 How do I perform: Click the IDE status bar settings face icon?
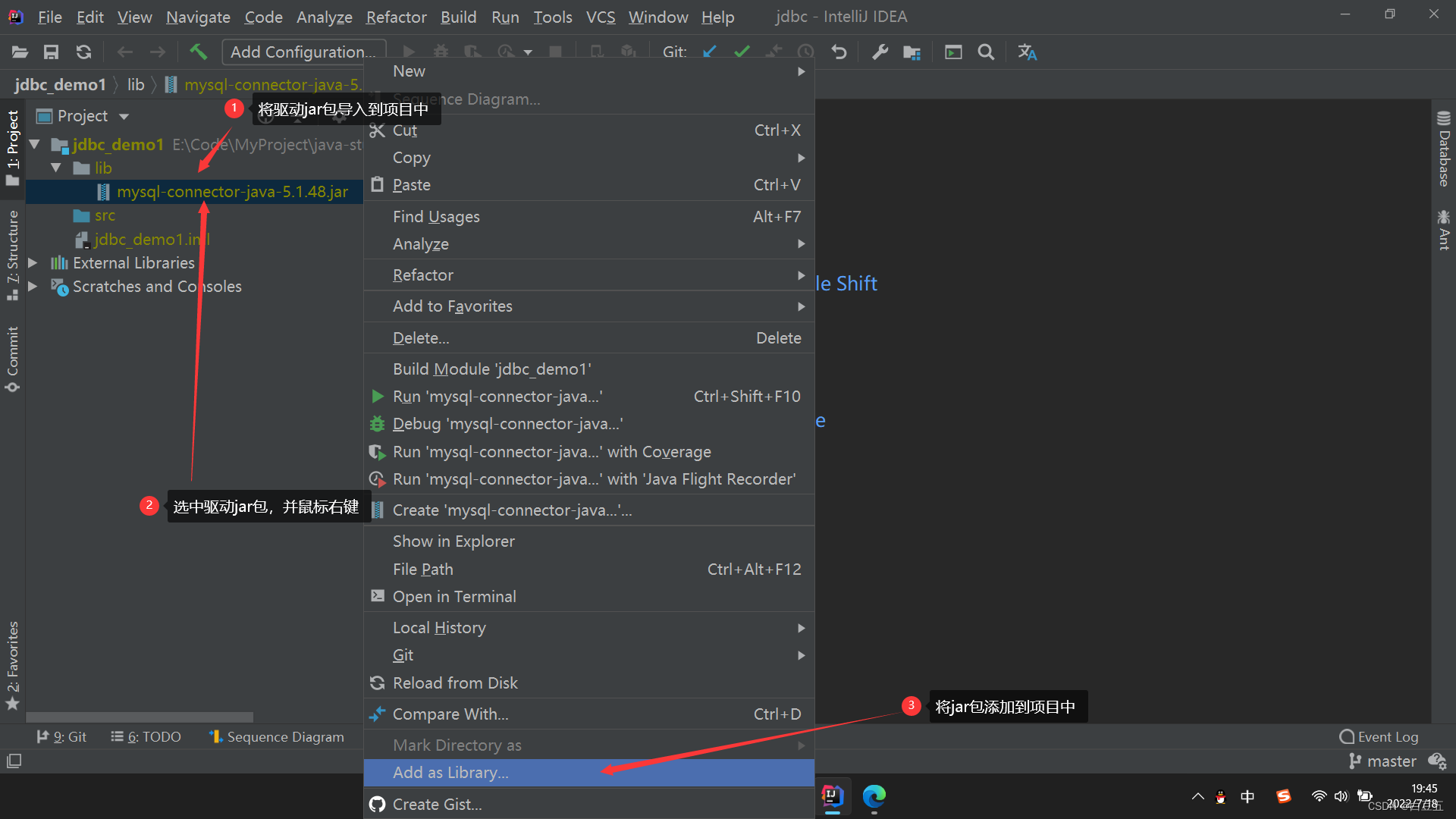[x=1437, y=761]
